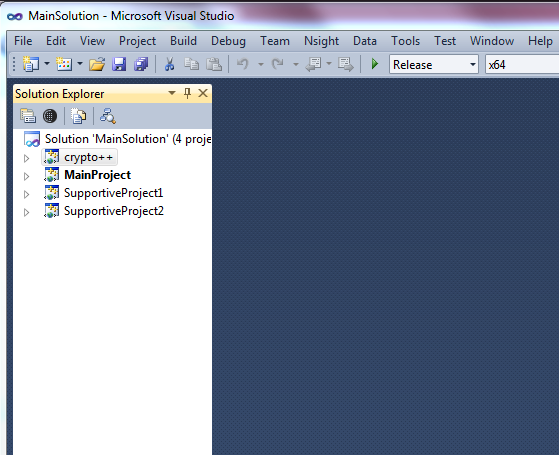Open the Release configuration dropdown
The height and width of the screenshot is (455, 559).
click(434, 65)
